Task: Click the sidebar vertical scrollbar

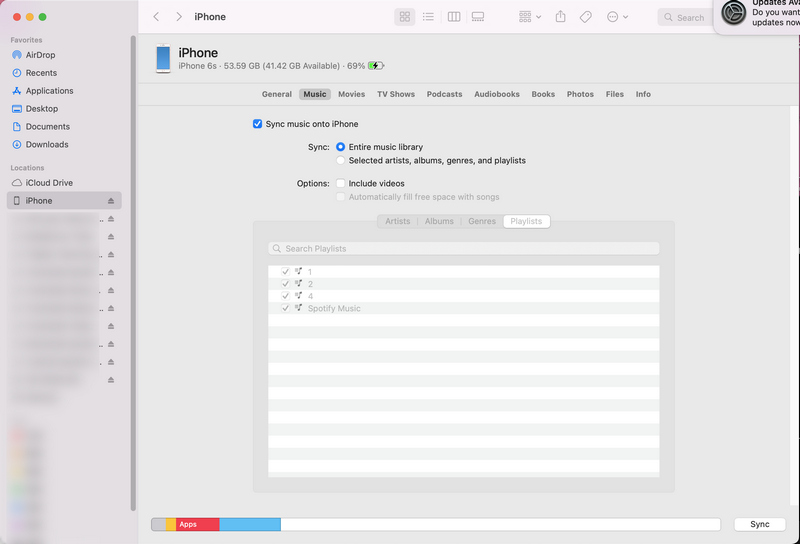Action: pyautogui.click(x=133, y=273)
